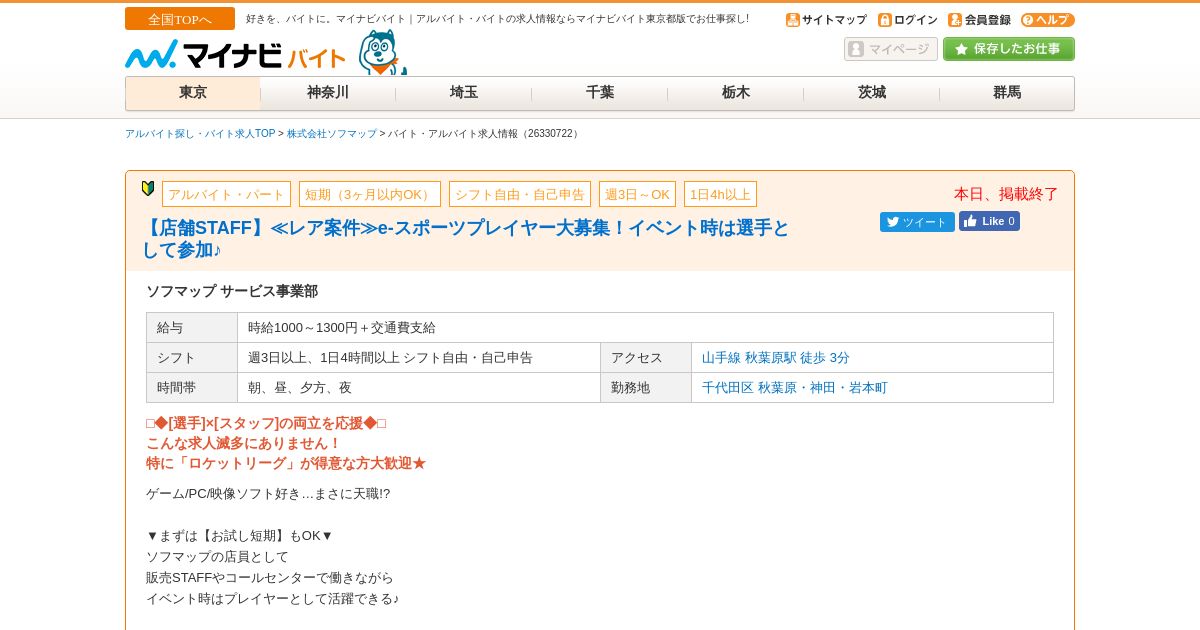This screenshot has width=1200, height=630.
Task: Click the マイナビバイト logo
Action: pos(236,55)
